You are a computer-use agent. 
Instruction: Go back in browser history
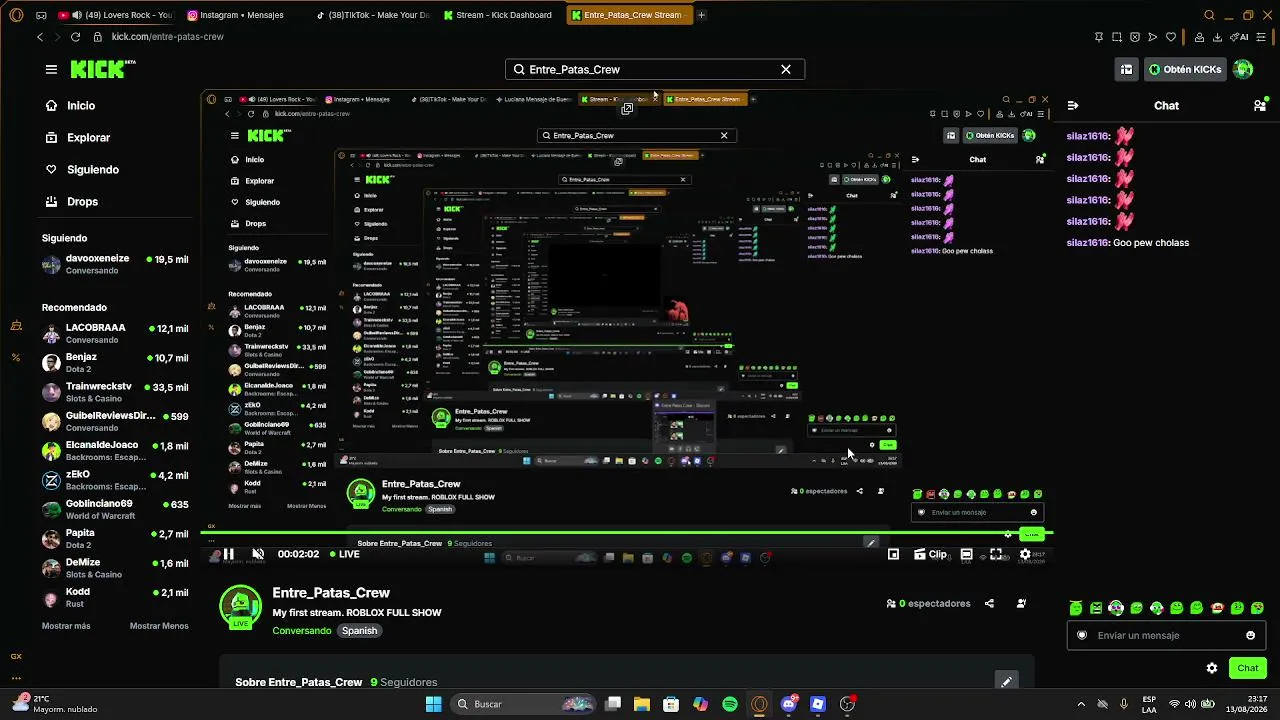[40, 37]
